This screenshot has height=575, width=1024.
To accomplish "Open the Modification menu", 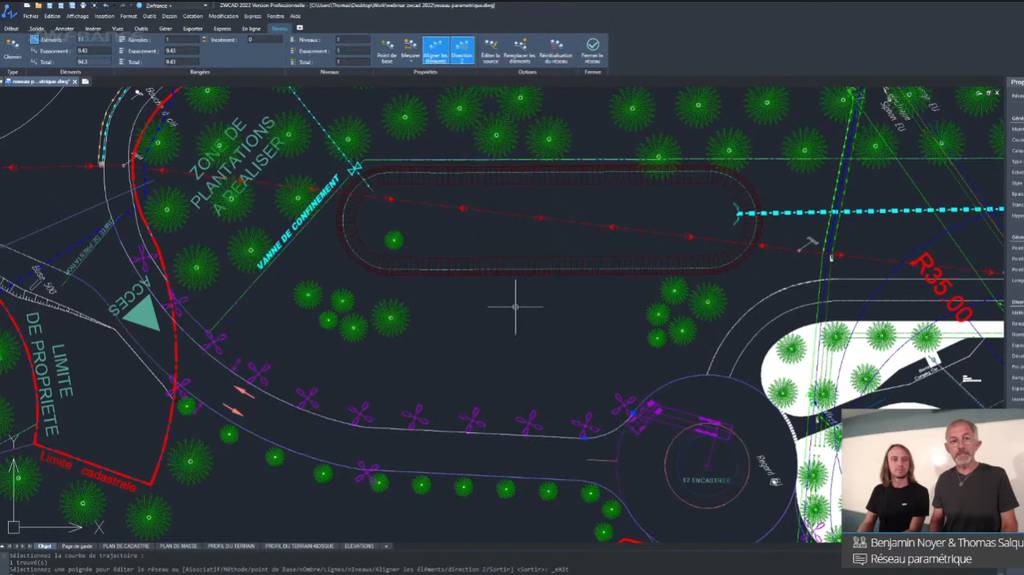I will click(x=223, y=16).
